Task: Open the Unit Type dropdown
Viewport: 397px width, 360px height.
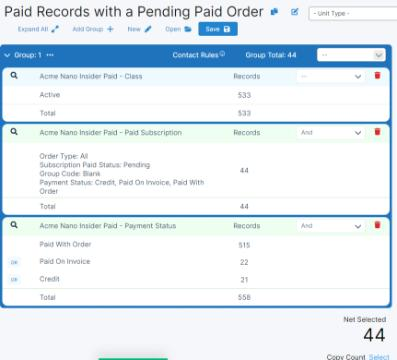Action: click(353, 14)
